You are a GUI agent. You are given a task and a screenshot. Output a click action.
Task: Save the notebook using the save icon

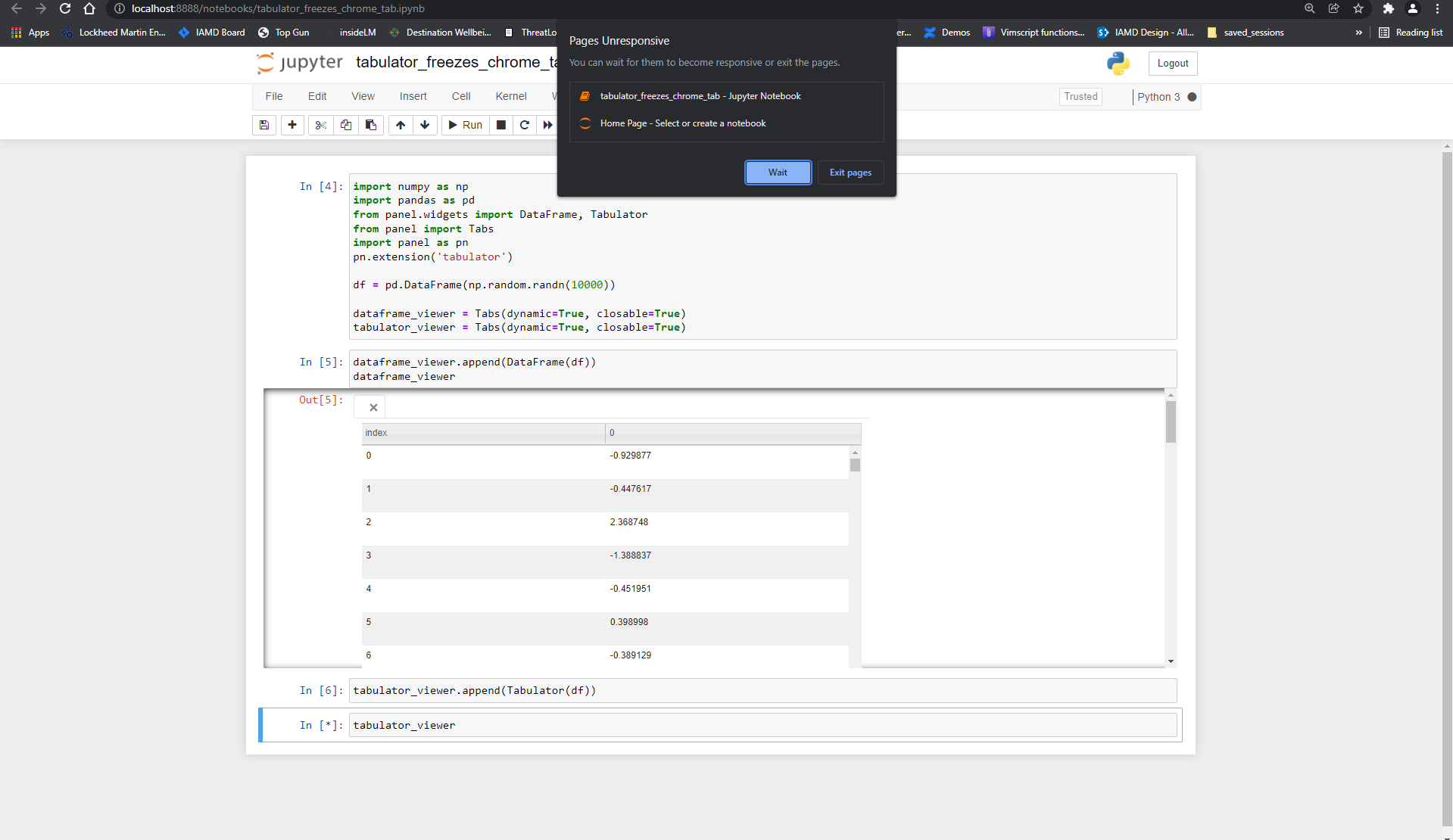point(263,125)
